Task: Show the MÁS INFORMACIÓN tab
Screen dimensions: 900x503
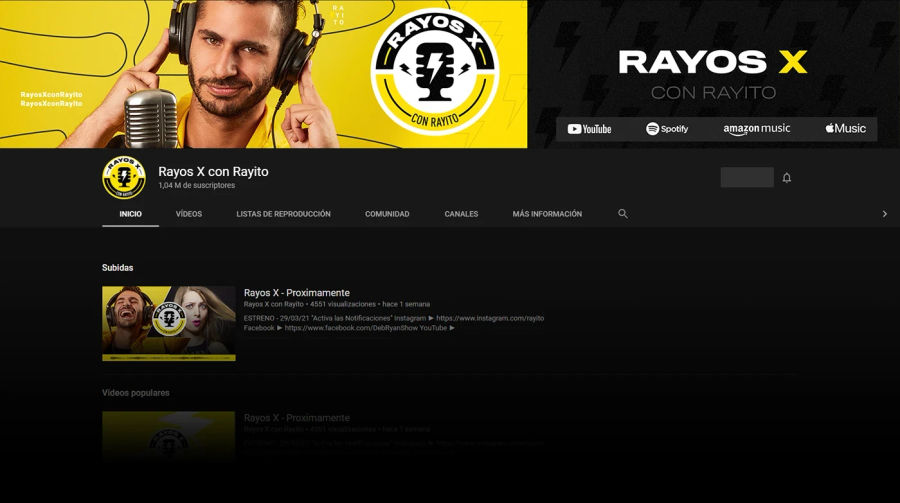Action: click(547, 214)
